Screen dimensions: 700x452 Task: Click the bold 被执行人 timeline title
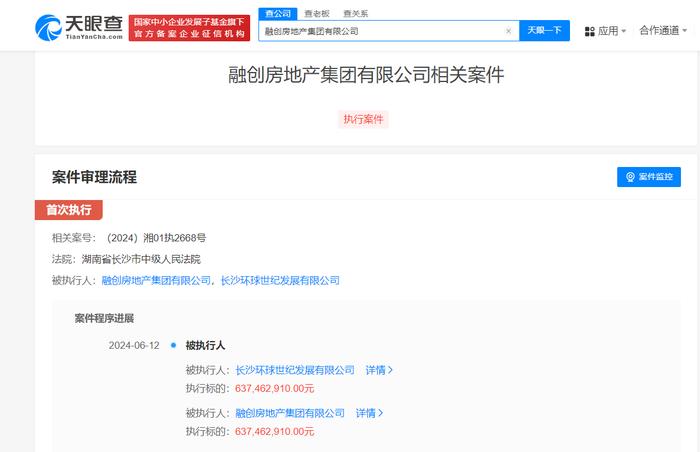205,345
